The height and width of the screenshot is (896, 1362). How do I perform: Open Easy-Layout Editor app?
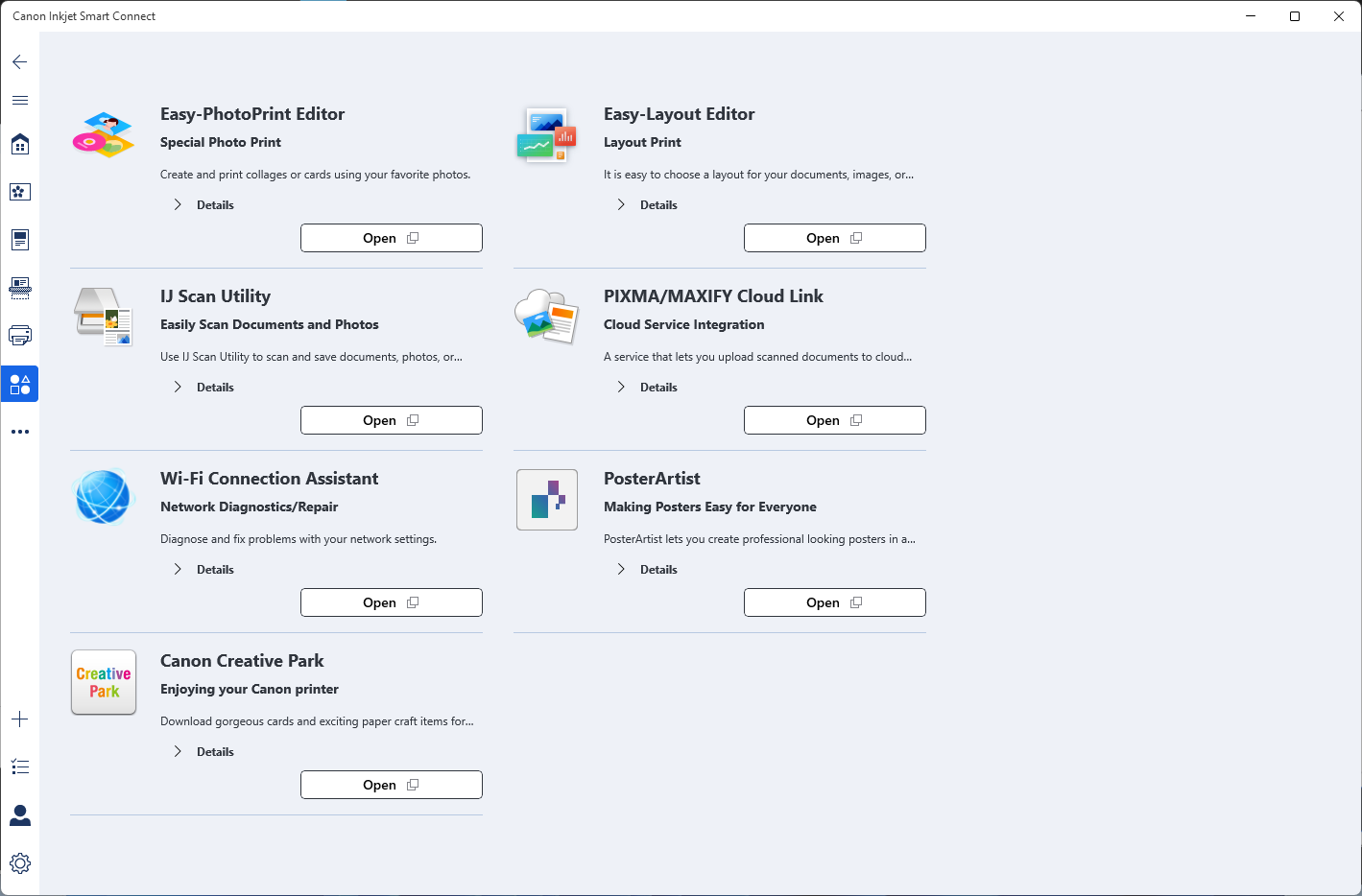point(835,238)
